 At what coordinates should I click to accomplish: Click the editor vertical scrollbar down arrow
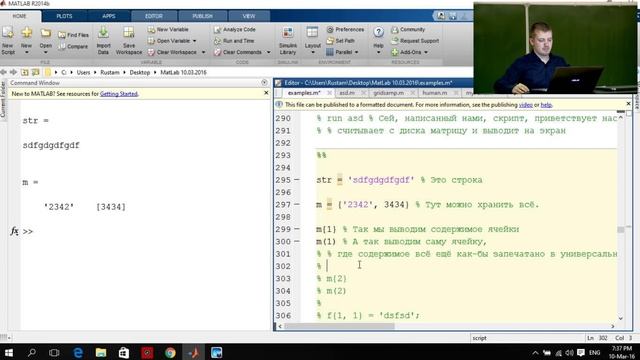click(x=621, y=318)
